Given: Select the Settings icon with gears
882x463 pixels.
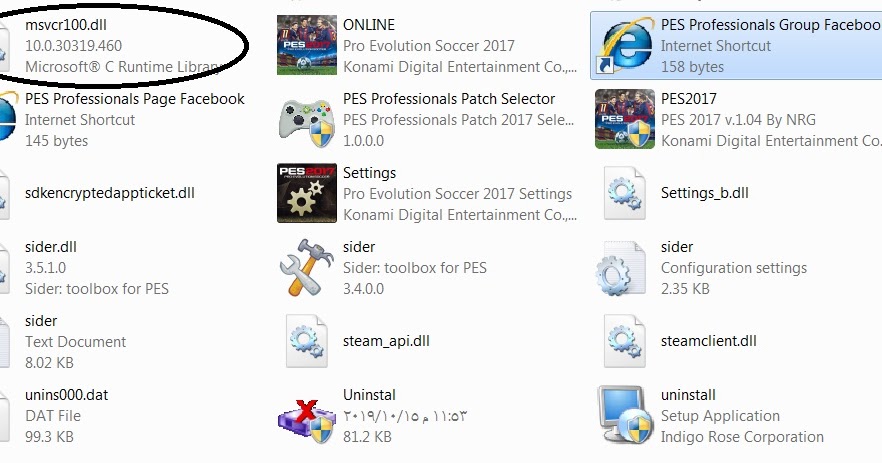Looking at the screenshot, I should pyautogui.click(x=307, y=193).
